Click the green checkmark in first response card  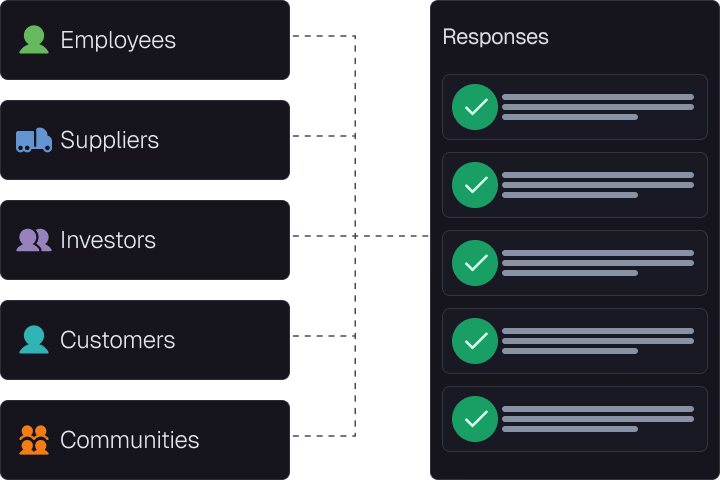pyautogui.click(x=475, y=107)
